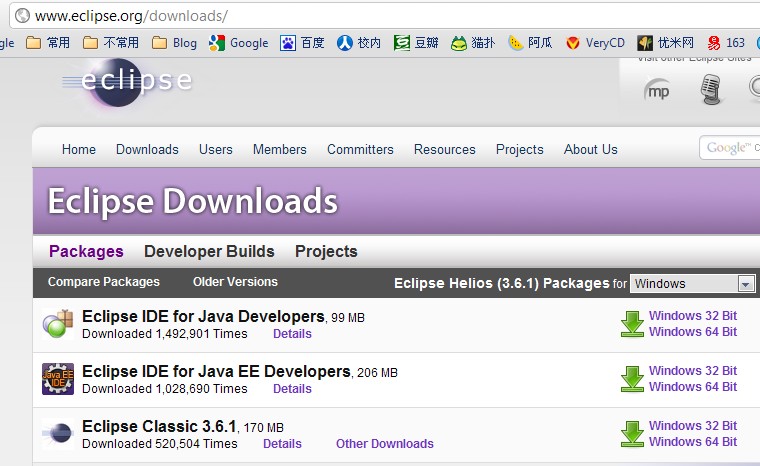The height and width of the screenshot is (466, 760).
Task: Go to Home in the navigation bar
Action: point(79,149)
